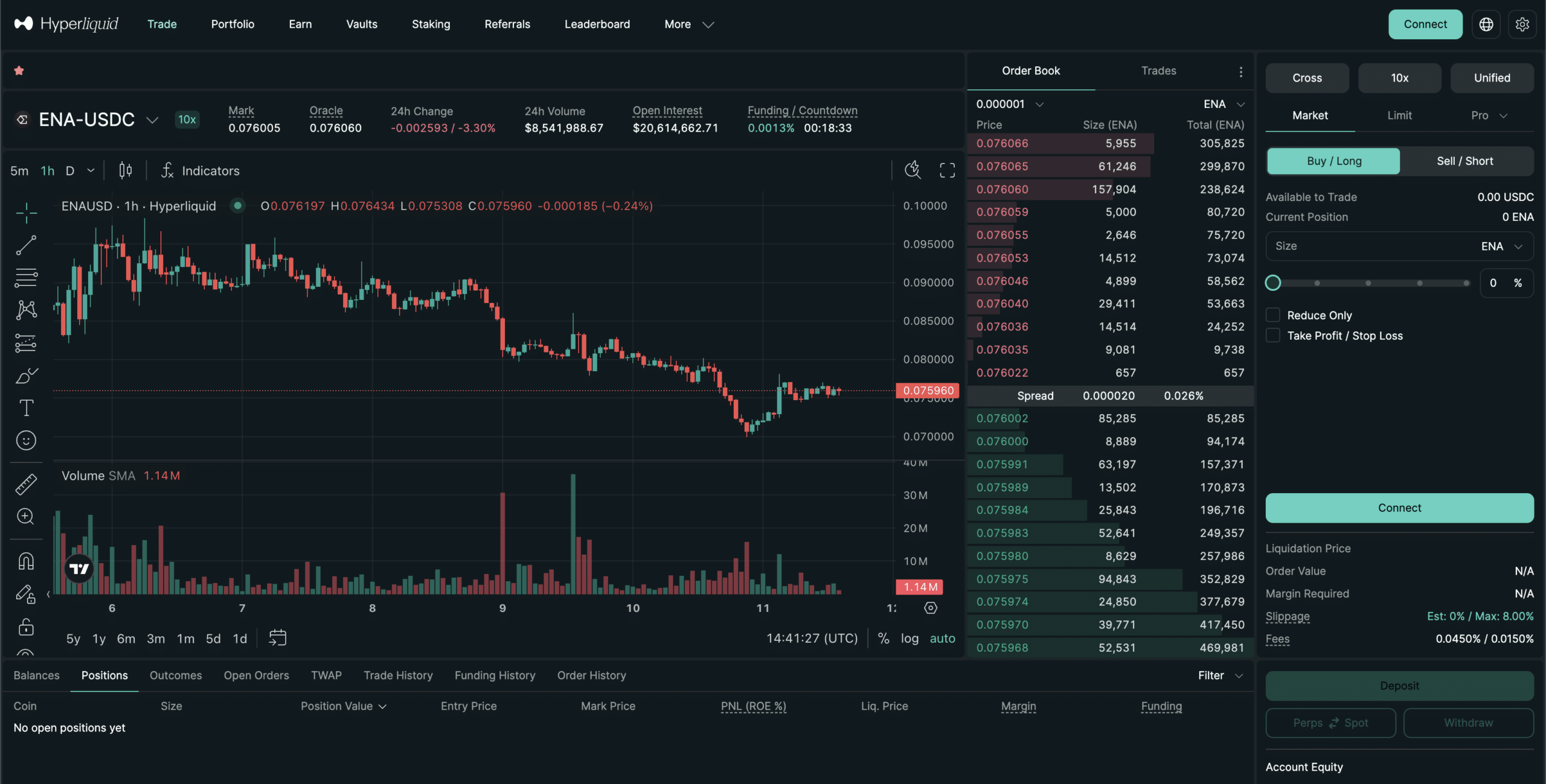Click the TradingView logo on chart

tap(79, 569)
